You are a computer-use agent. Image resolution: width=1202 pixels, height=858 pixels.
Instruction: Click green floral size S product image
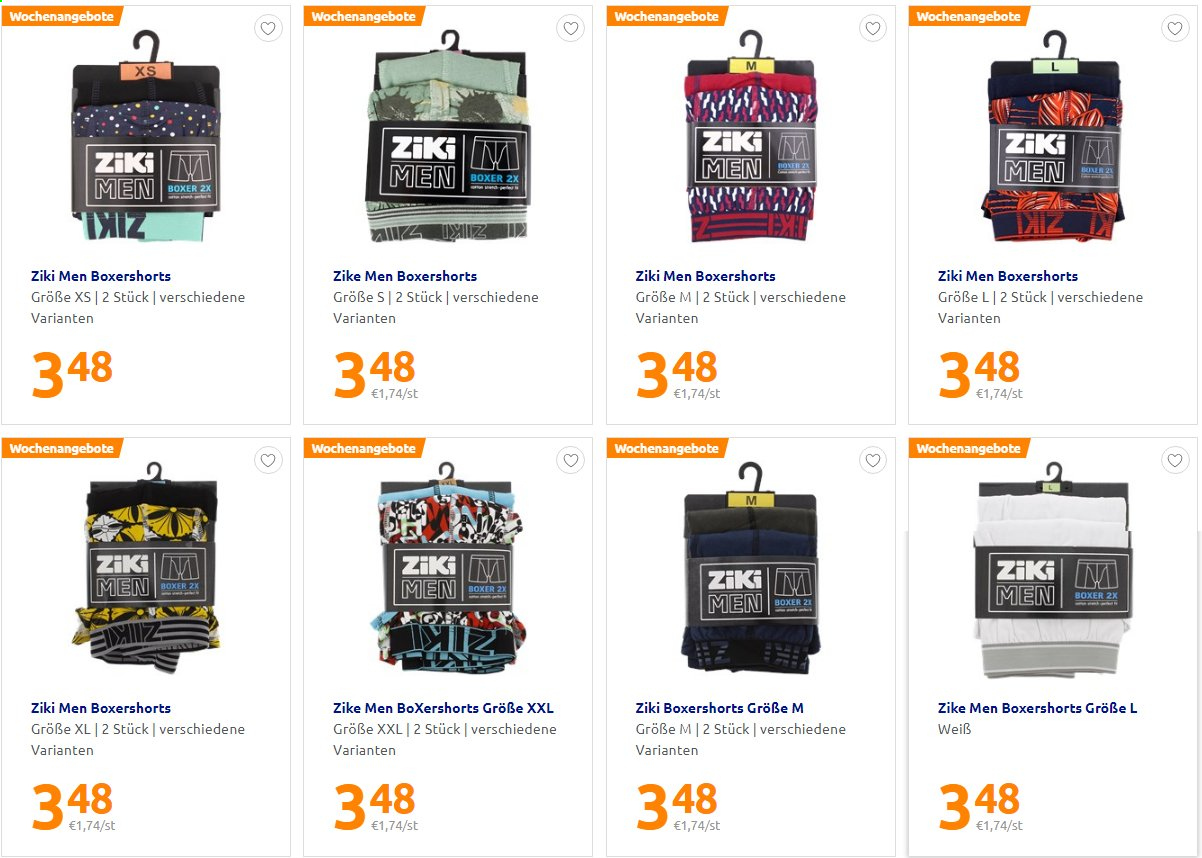point(449,137)
